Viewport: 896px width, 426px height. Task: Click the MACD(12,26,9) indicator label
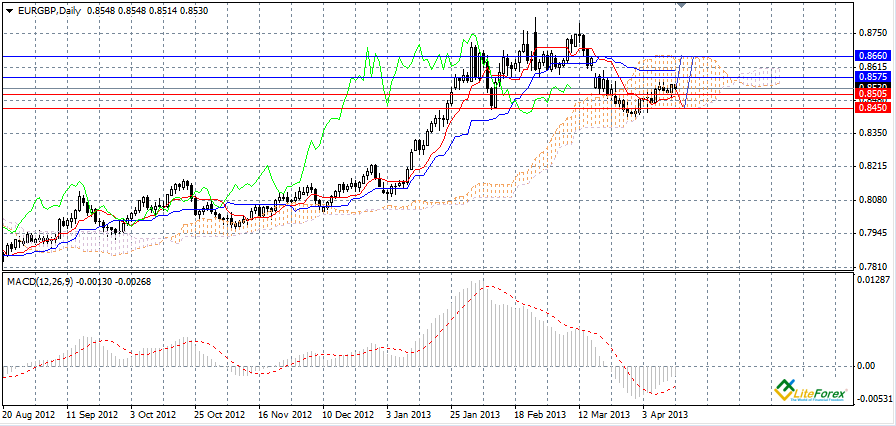tap(44, 282)
